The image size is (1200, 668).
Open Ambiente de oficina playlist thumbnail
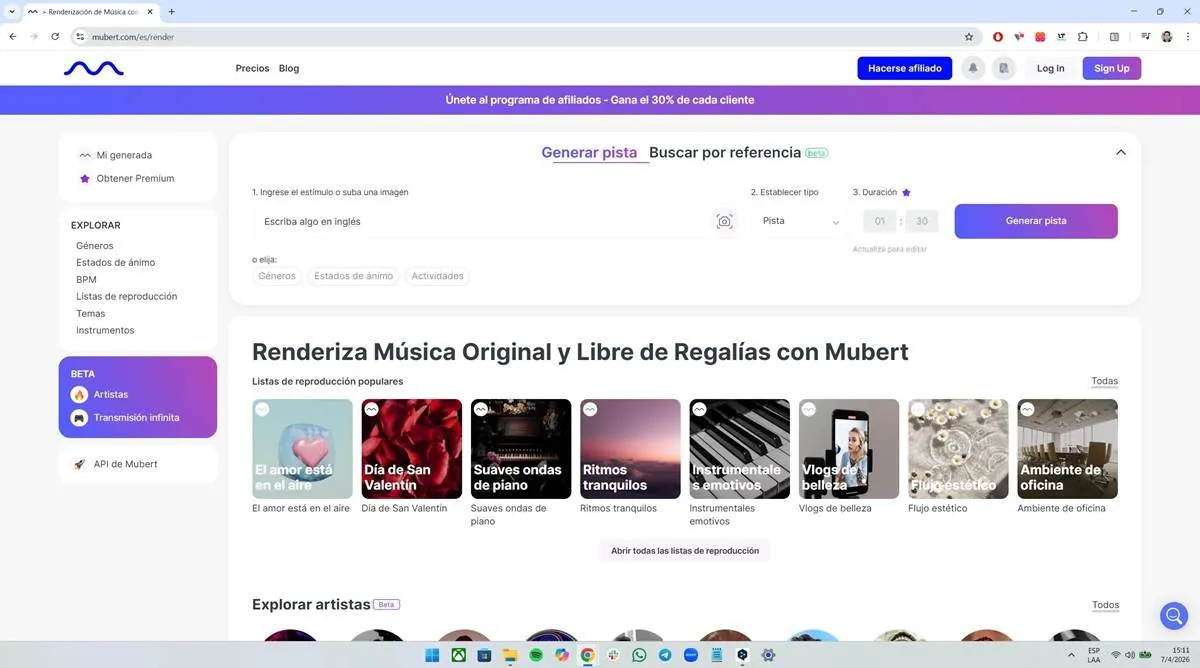coord(1068,449)
